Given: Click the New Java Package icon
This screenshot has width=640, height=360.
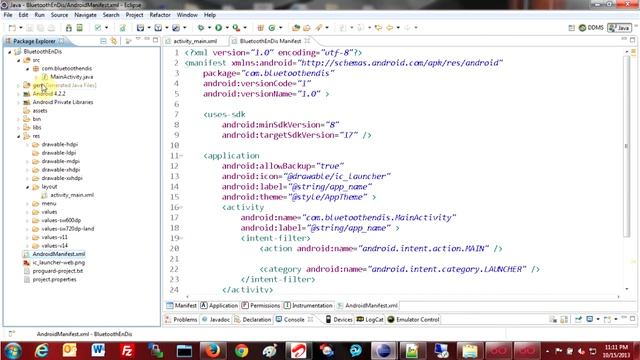Looking at the screenshot, I should click(x=260, y=28).
